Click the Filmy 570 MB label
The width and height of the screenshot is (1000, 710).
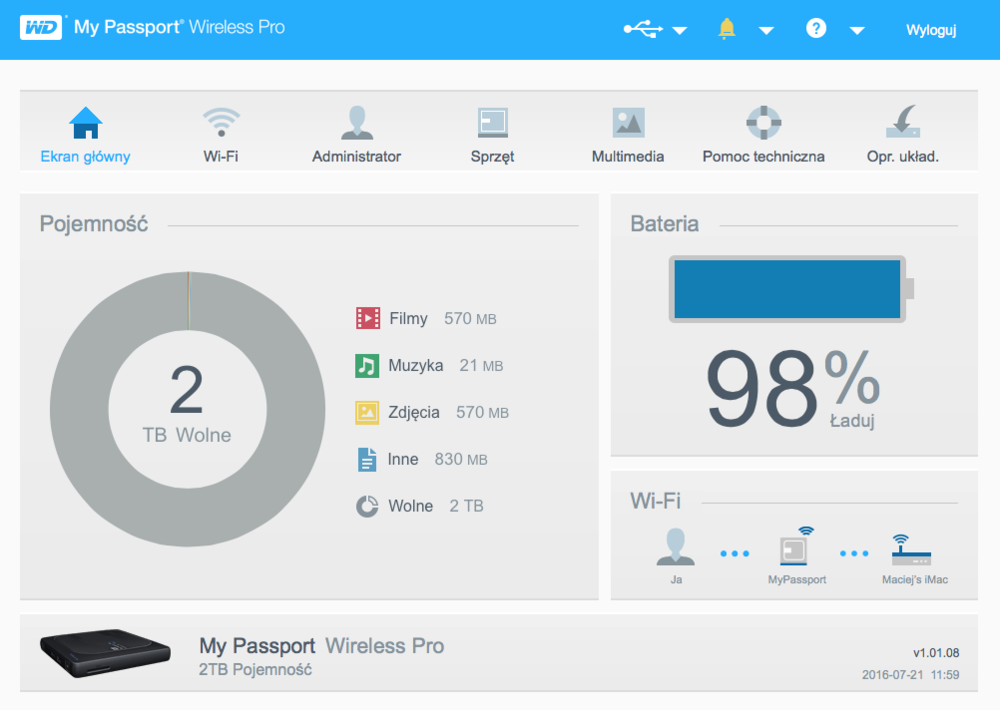[443, 318]
